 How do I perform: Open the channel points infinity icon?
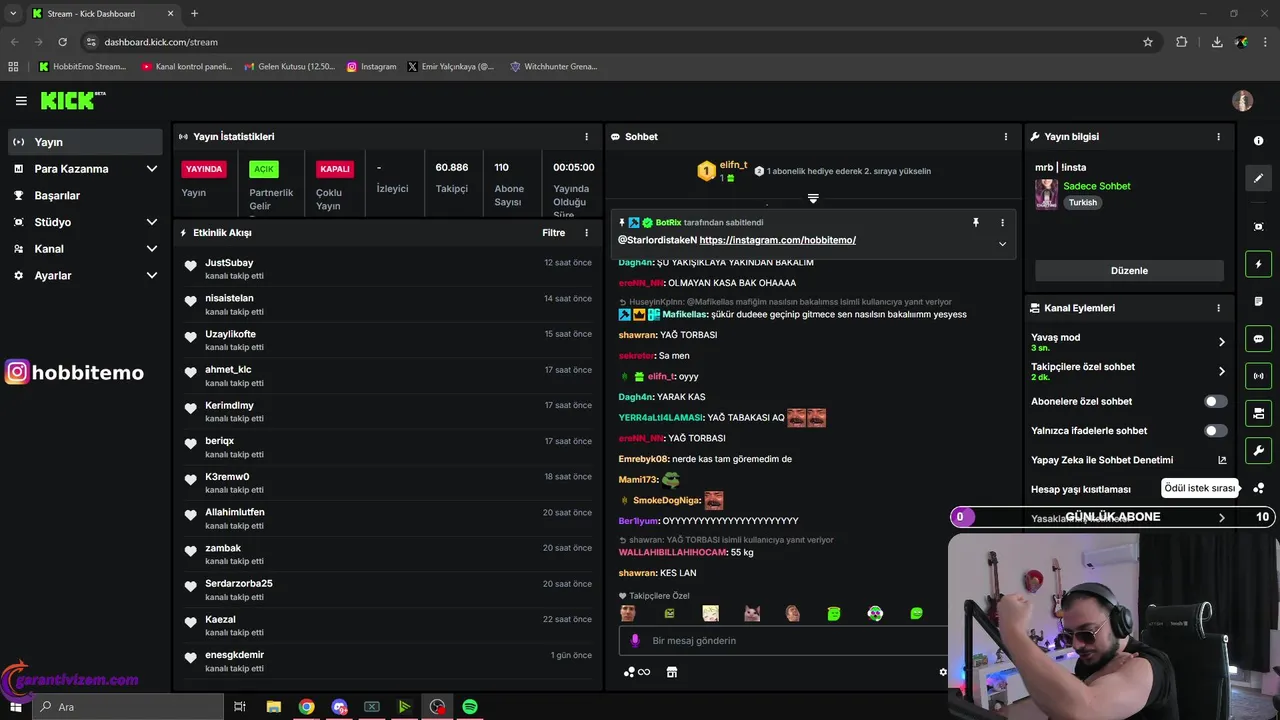(637, 672)
